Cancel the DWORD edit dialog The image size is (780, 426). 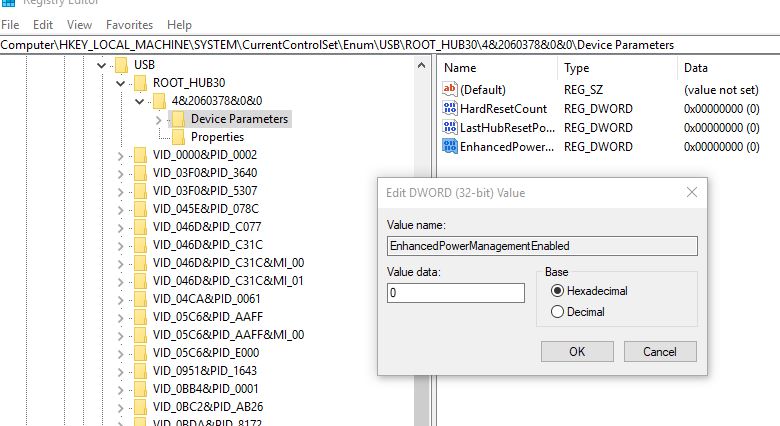pos(660,351)
